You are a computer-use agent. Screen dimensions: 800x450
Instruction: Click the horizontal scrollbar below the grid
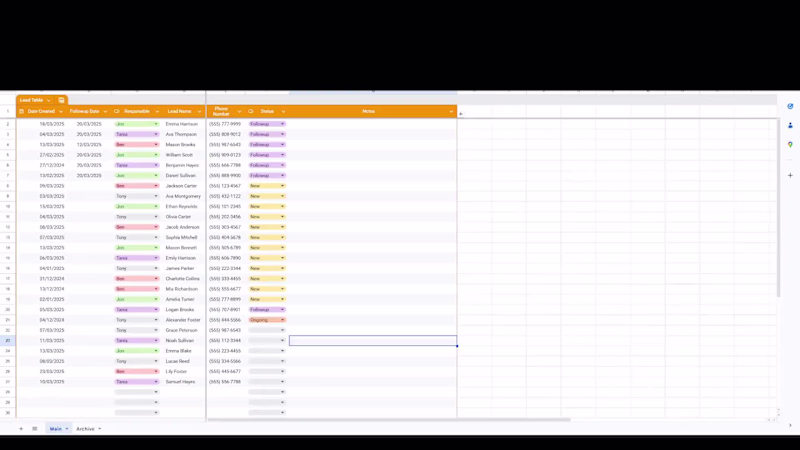389,419
